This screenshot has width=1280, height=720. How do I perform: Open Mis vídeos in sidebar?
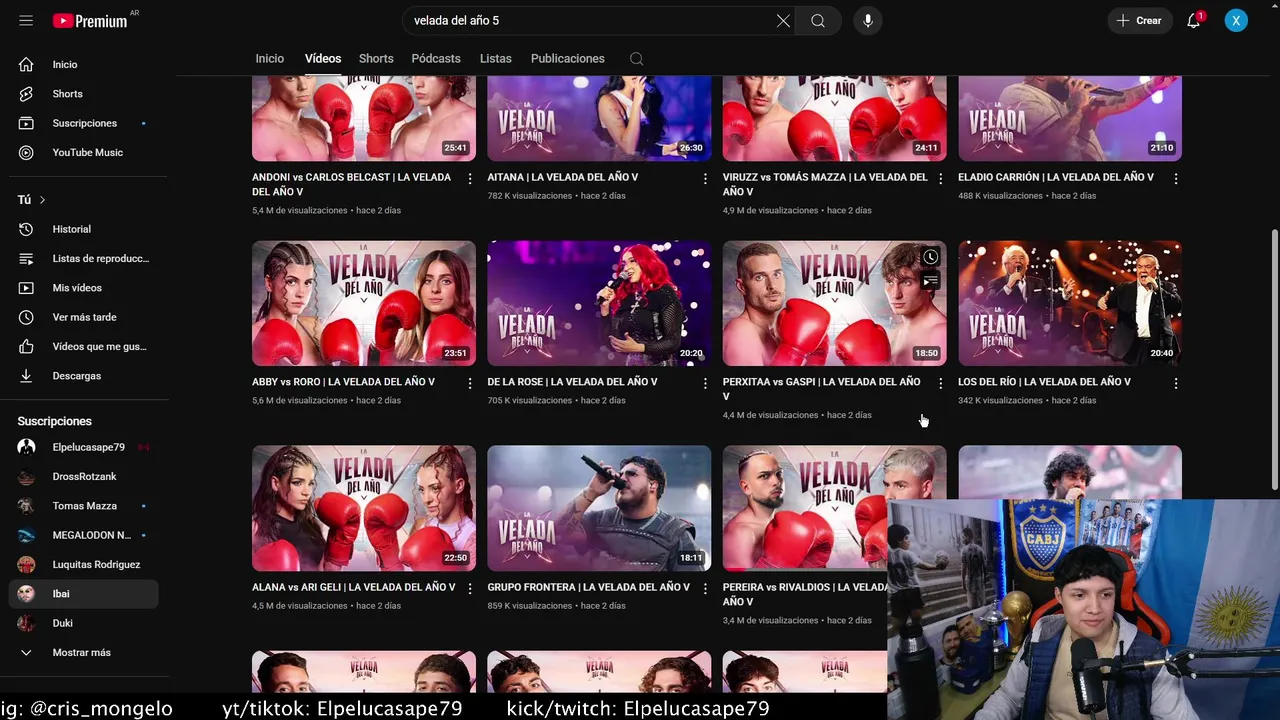click(84, 288)
